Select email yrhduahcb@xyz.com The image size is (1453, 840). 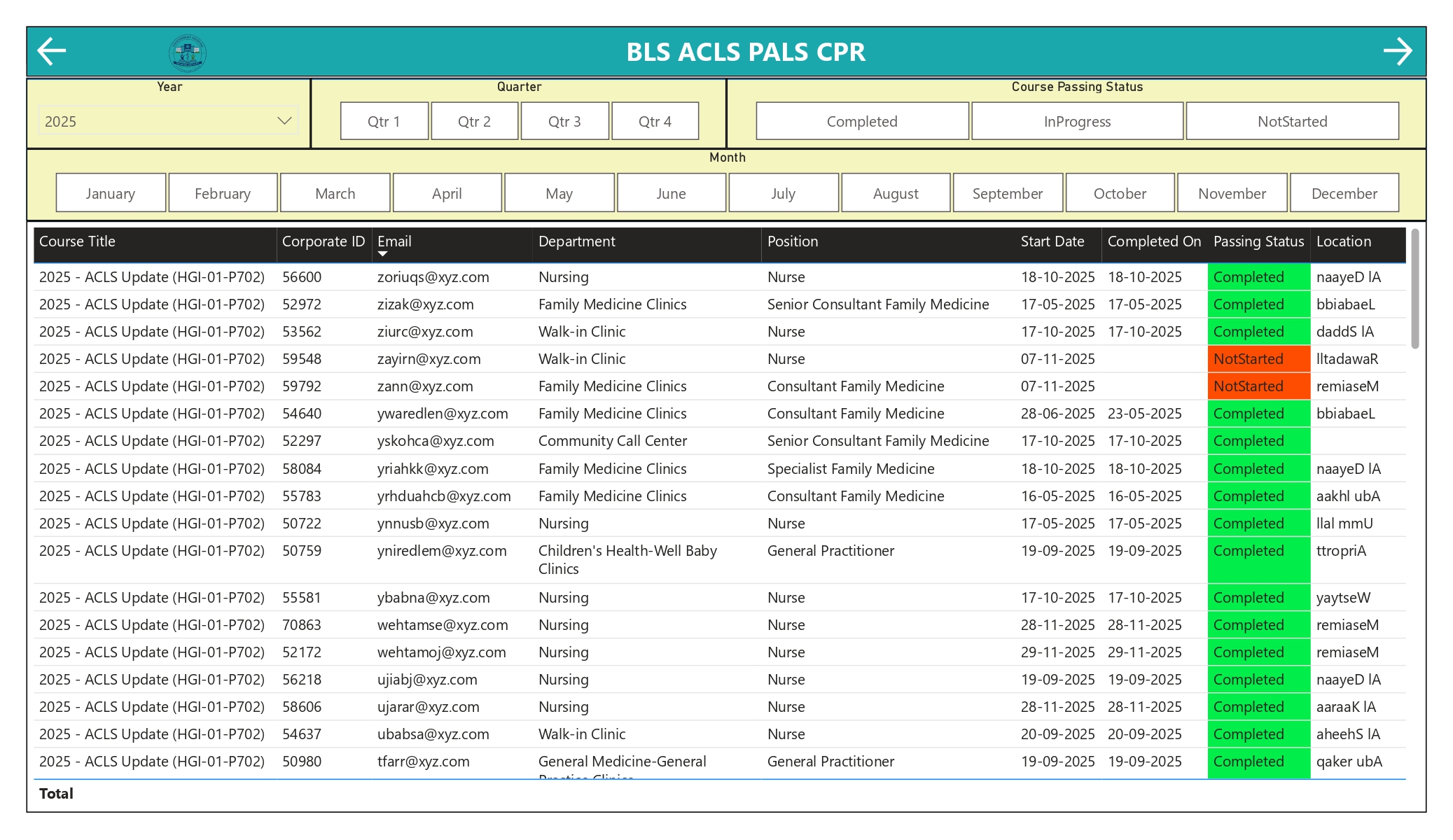pos(444,496)
